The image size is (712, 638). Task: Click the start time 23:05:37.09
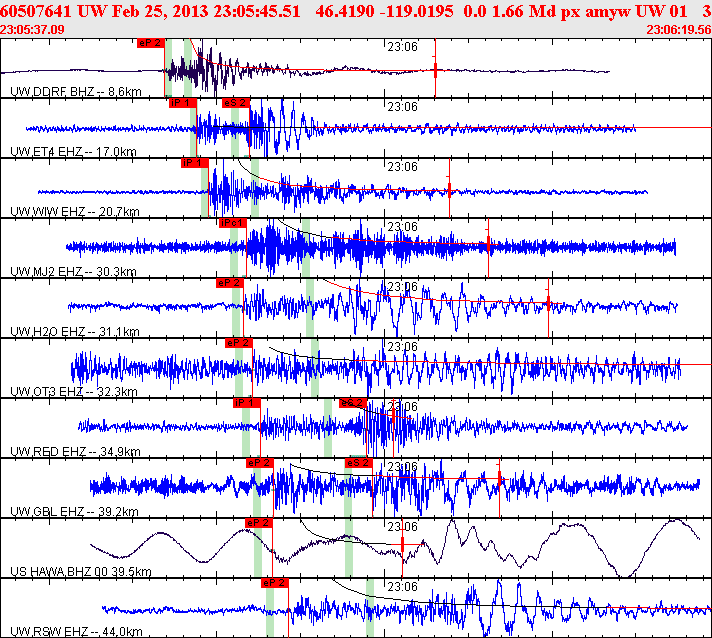click(x=32, y=30)
